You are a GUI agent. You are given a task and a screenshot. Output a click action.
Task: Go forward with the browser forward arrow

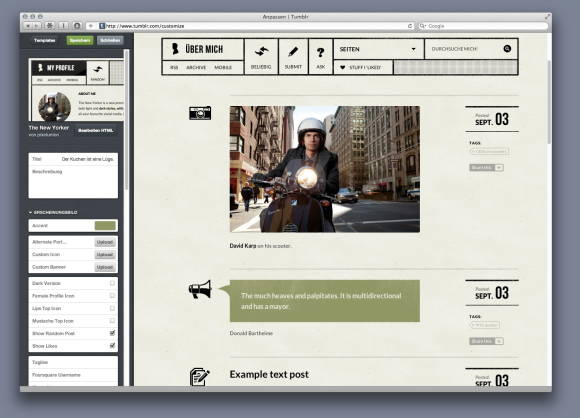[x=36, y=26]
